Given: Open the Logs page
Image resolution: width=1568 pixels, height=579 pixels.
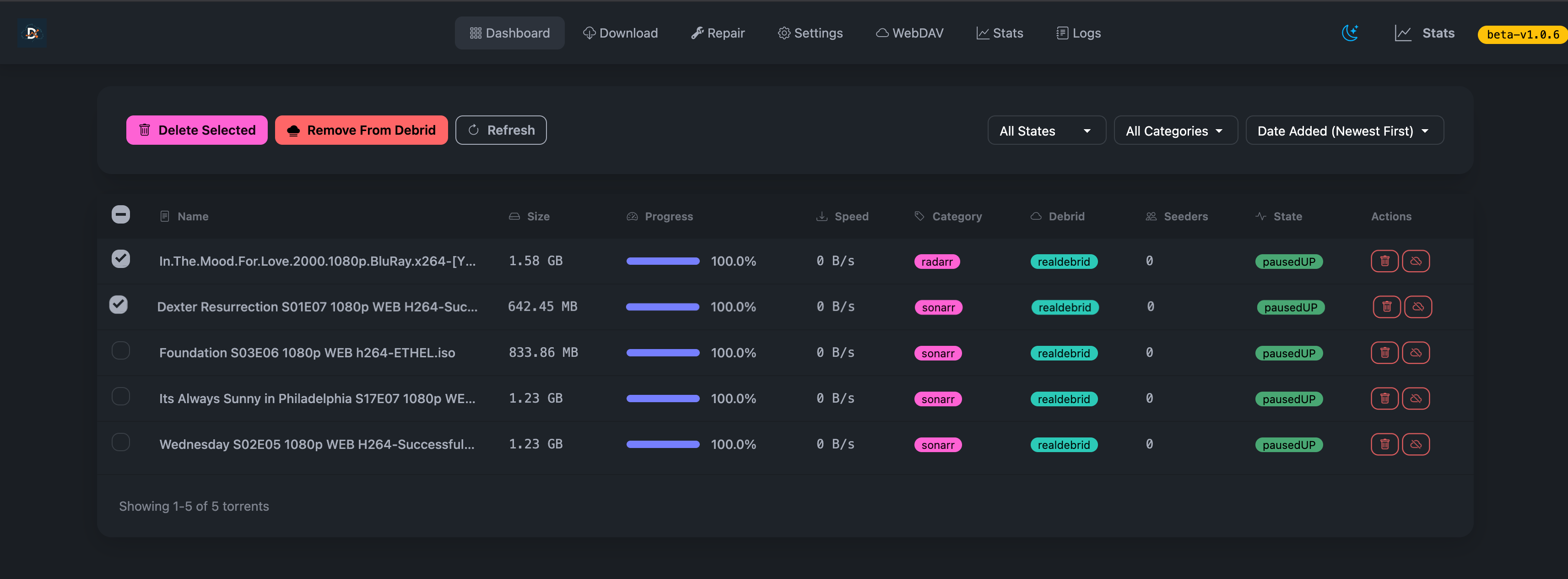Looking at the screenshot, I should tap(1078, 33).
